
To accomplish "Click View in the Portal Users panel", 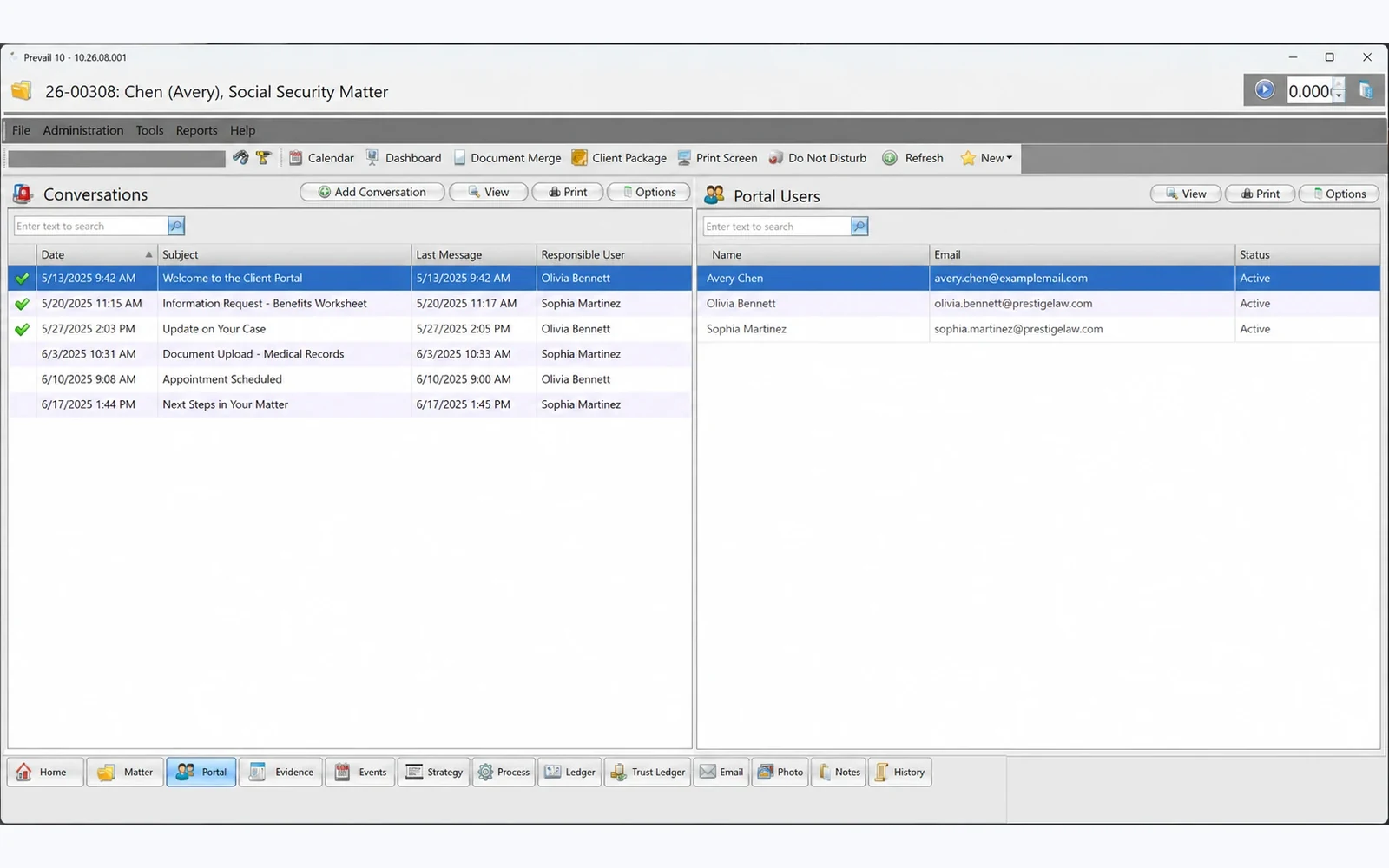I will 1186,194.
